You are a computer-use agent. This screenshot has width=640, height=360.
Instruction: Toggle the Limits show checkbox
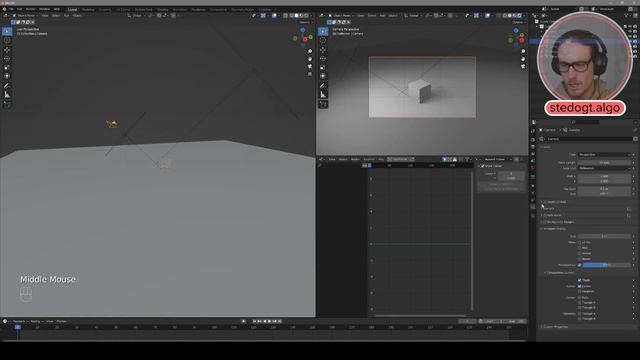tap(580, 242)
